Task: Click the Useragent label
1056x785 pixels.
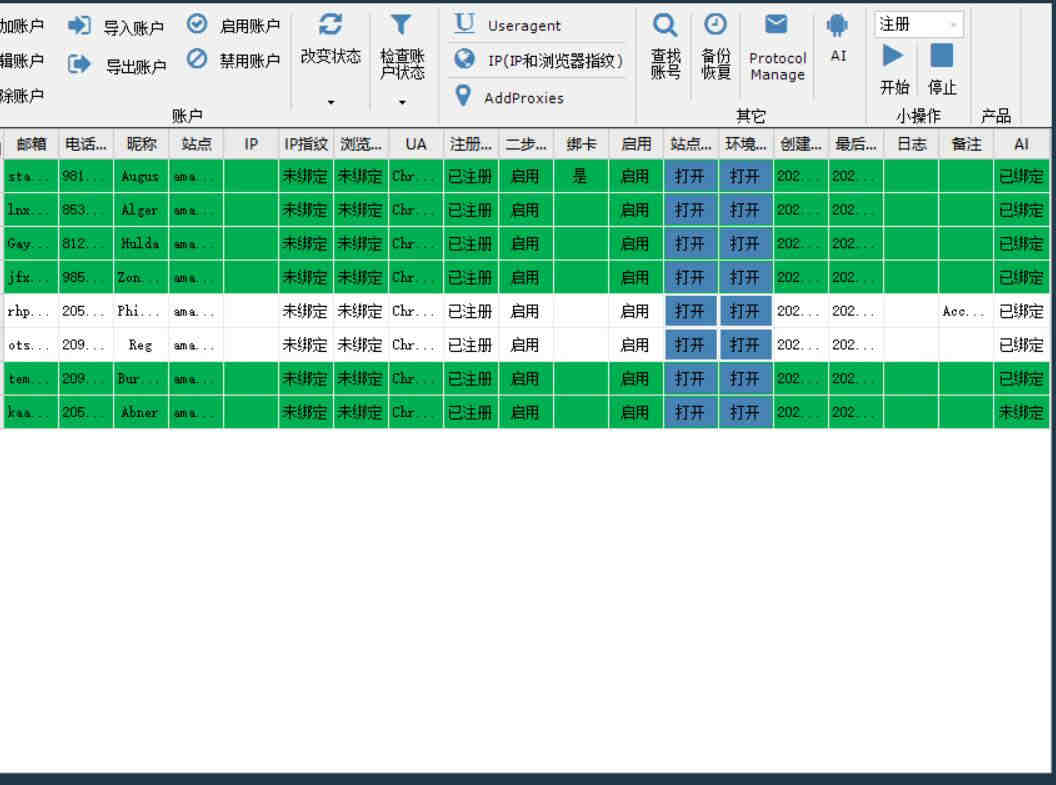Action: coord(524,26)
